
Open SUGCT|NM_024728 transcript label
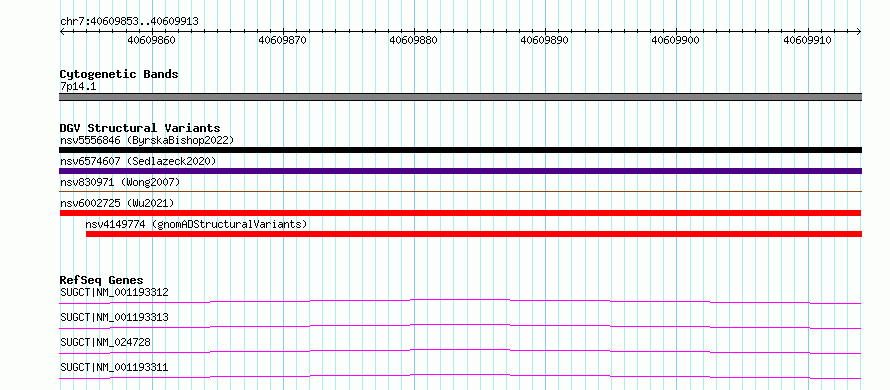106,342
